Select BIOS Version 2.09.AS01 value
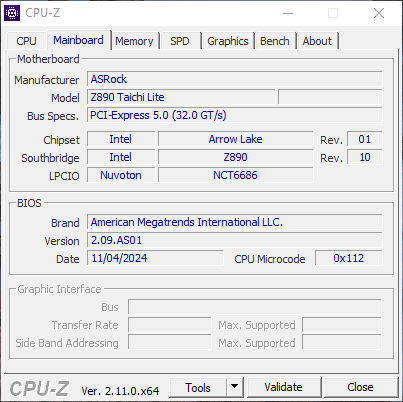This screenshot has height=402, width=403. [x=235, y=240]
